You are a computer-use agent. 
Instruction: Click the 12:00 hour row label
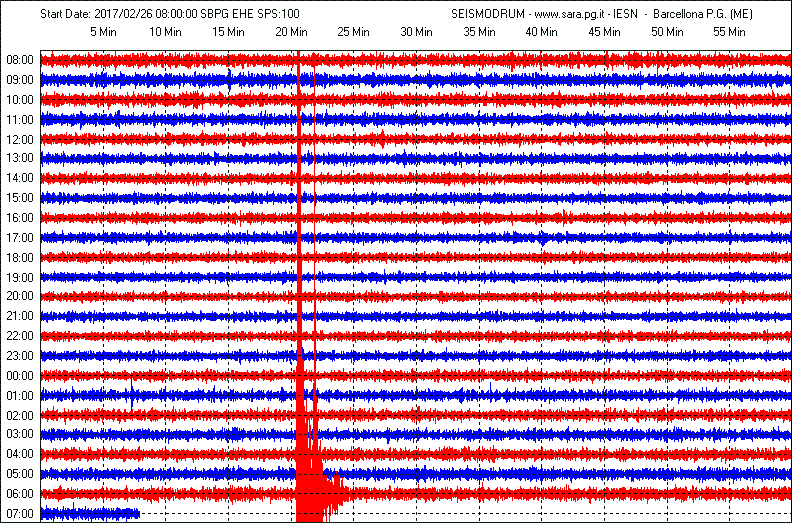[x=20, y=139]
